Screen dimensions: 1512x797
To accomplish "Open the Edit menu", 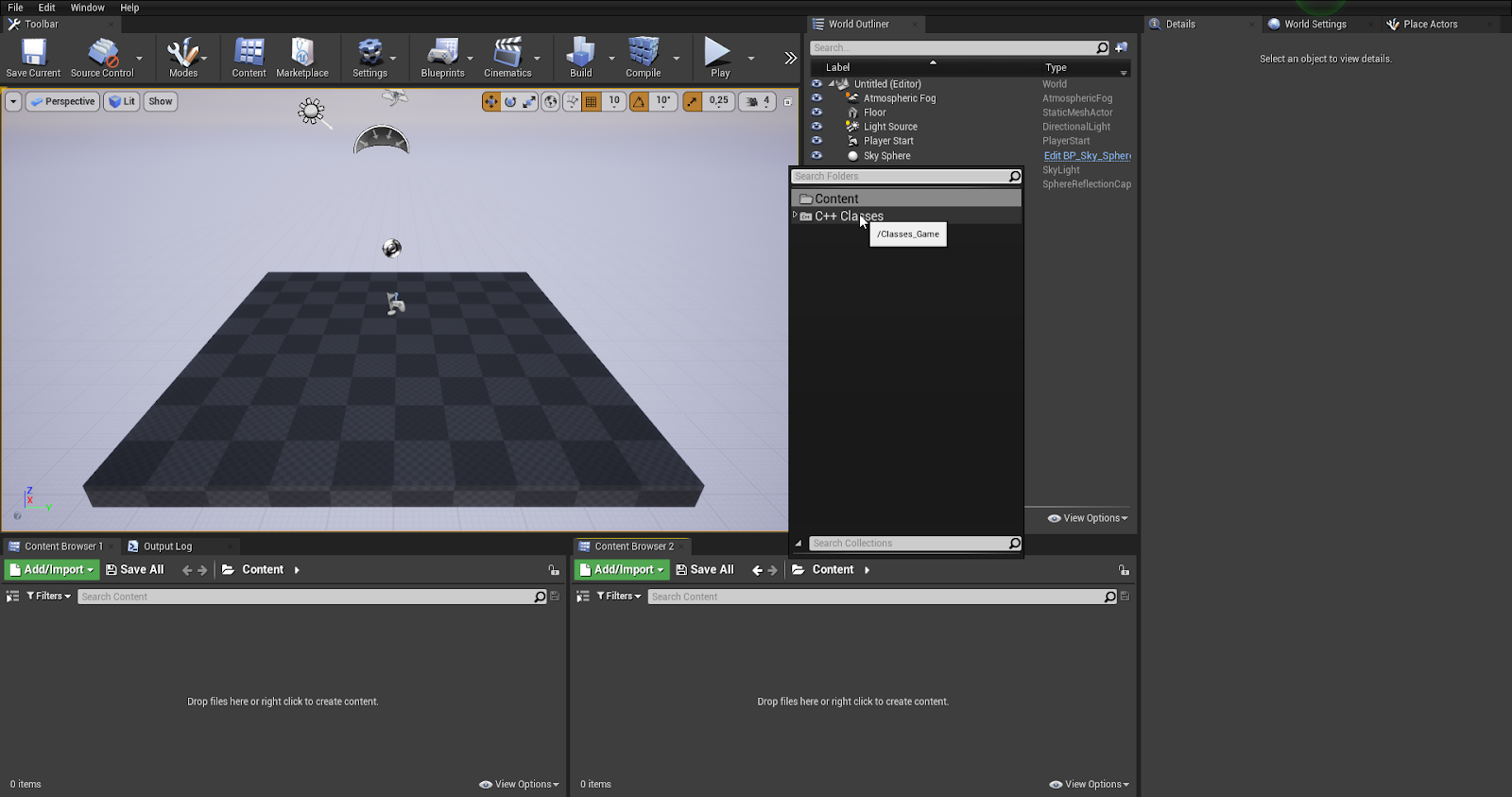I will point(47,8).
